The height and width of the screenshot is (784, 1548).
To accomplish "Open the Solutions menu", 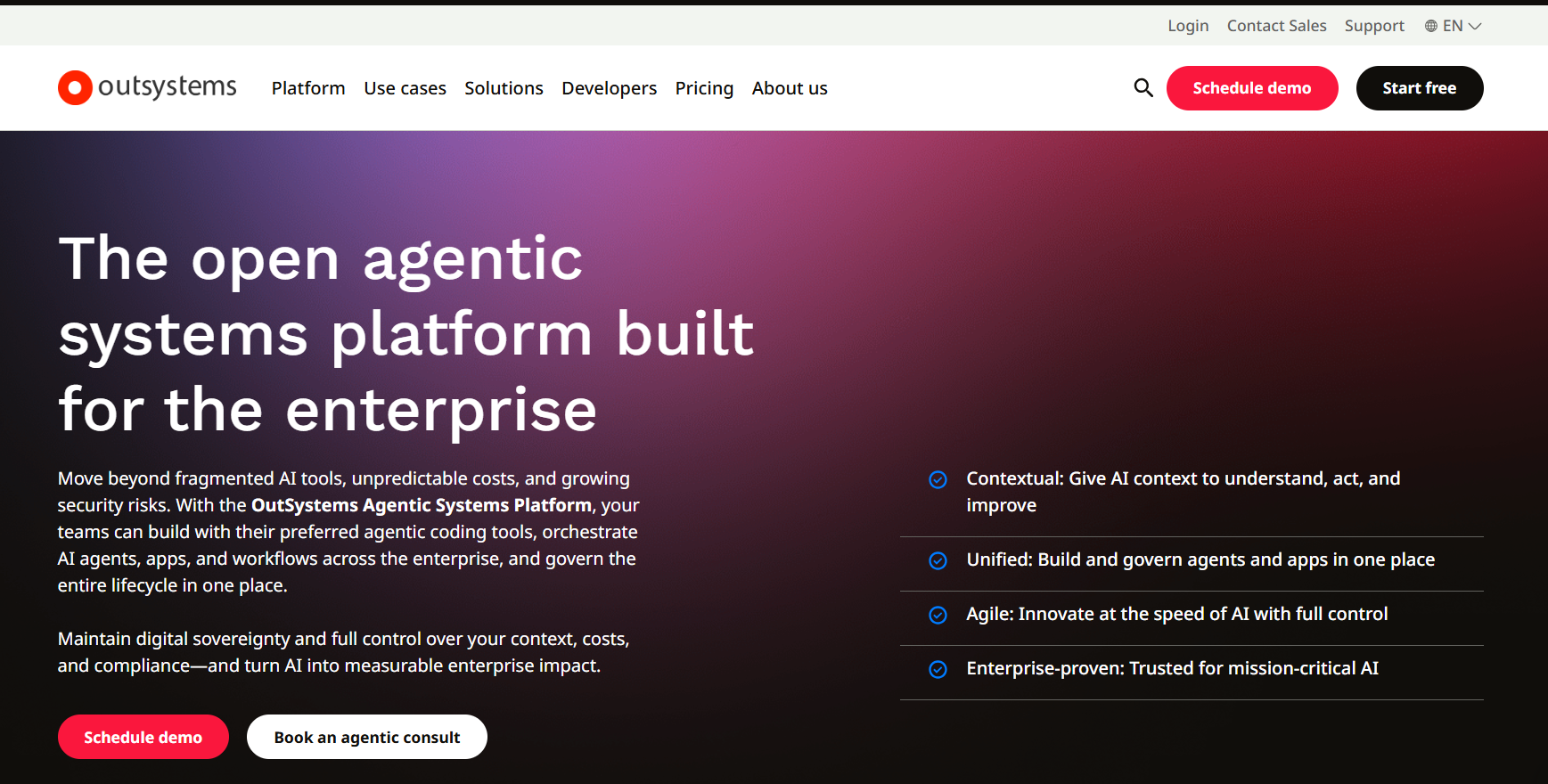I will click(504, 88).
